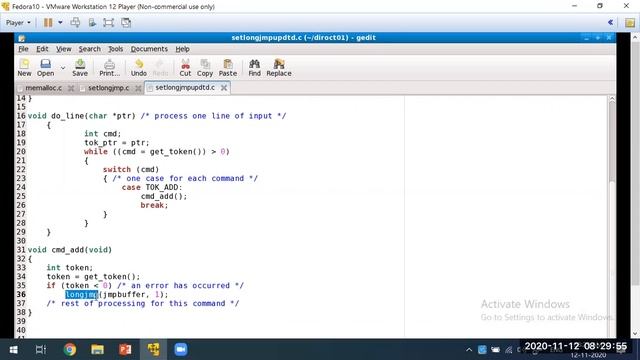
Task: Open the Help menu
Action: point(182,49)
